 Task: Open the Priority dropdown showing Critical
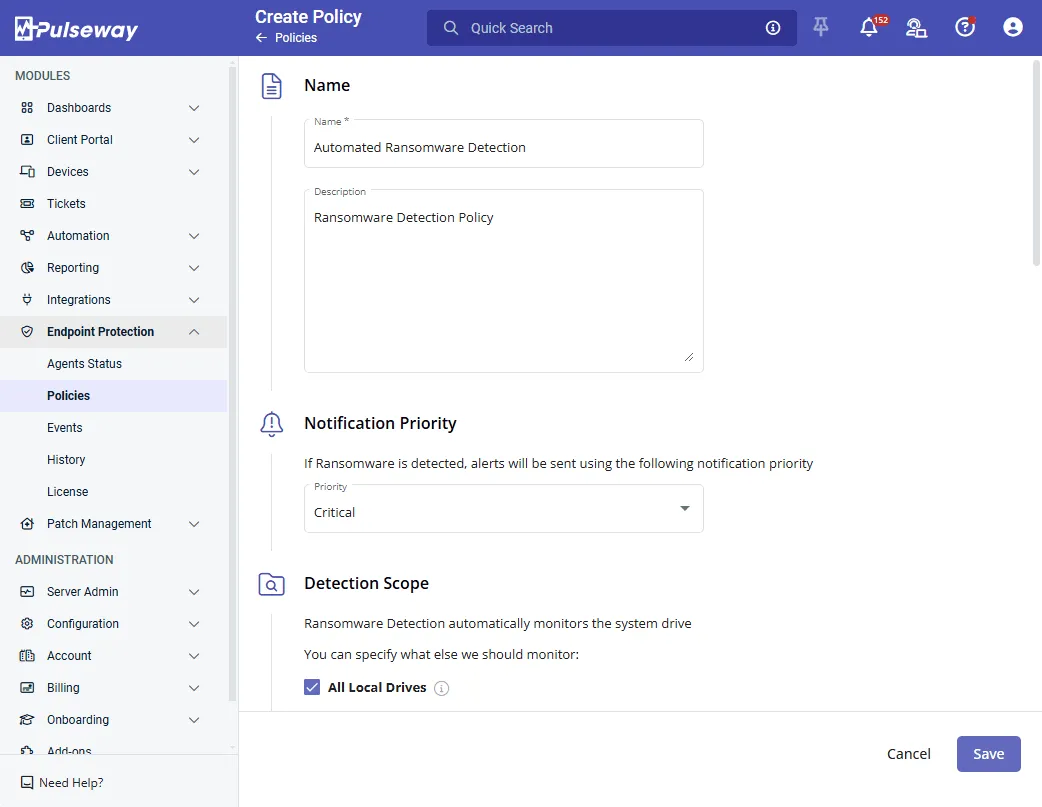(x=503, y=509)
